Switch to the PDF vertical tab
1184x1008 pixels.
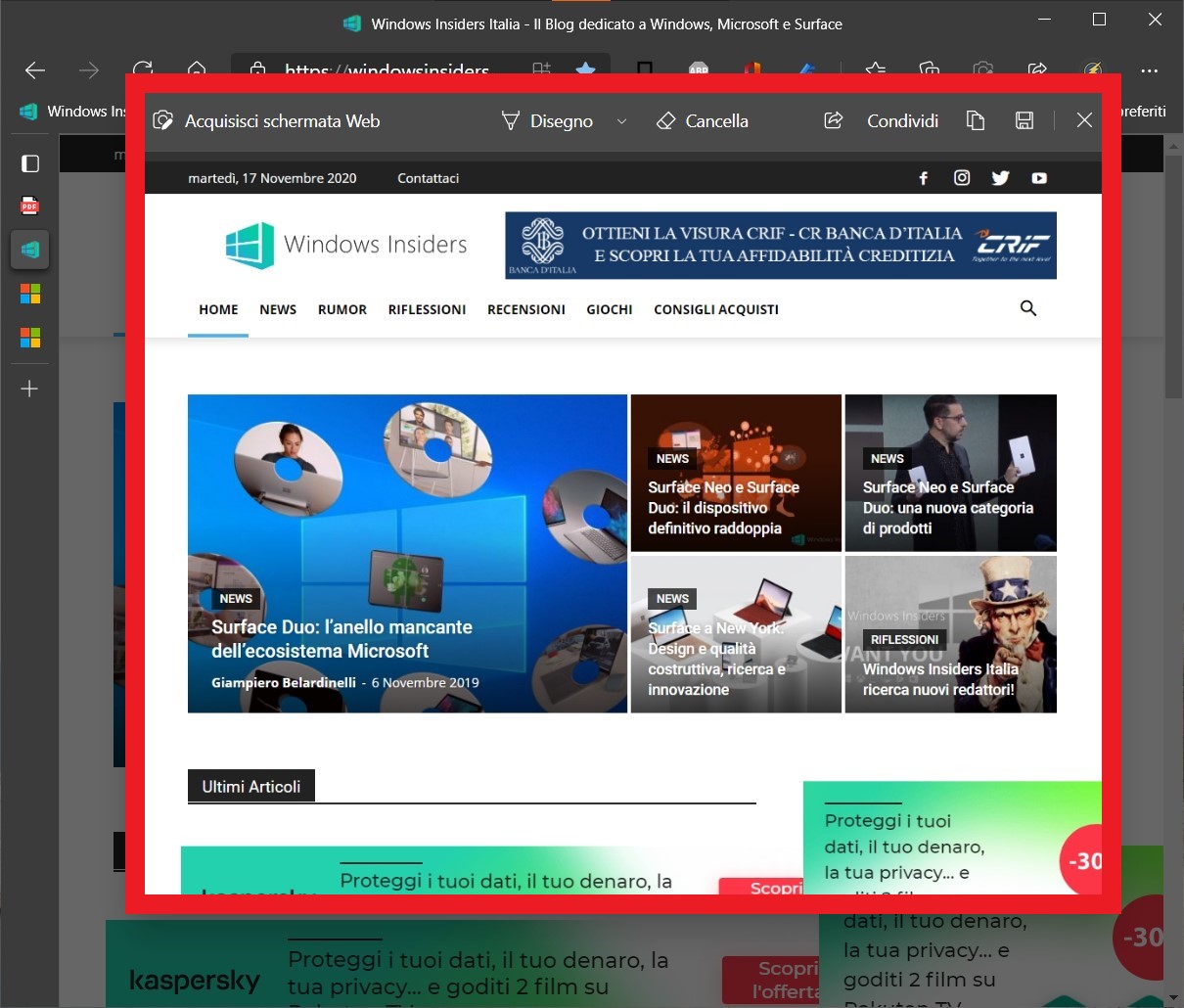point(30,206)
